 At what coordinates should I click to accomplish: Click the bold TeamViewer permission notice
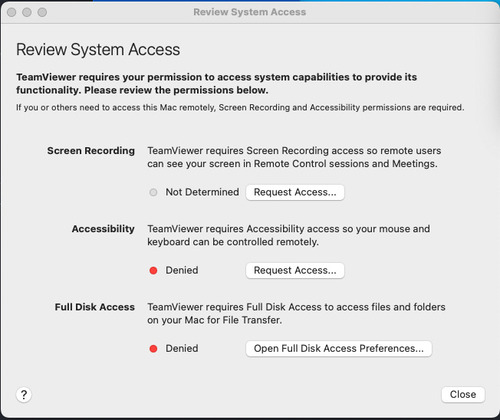click(217, 83)
